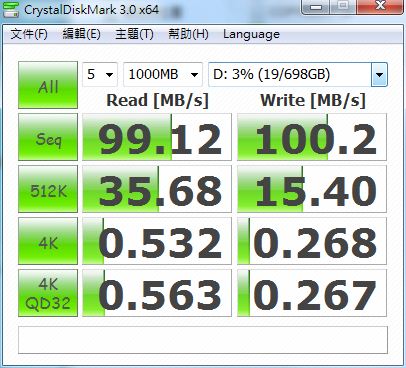This screenshot has width=406, height=368.
Task: Start the 4K QD32 benchmark test
Action: 48,293
